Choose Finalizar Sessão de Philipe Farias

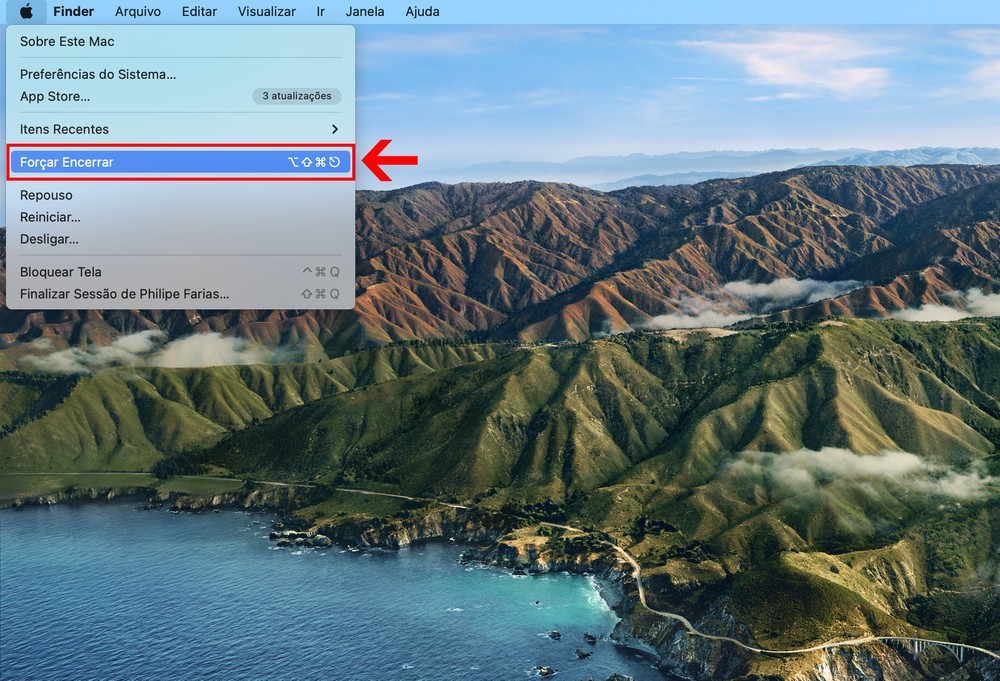pos(180,294)
